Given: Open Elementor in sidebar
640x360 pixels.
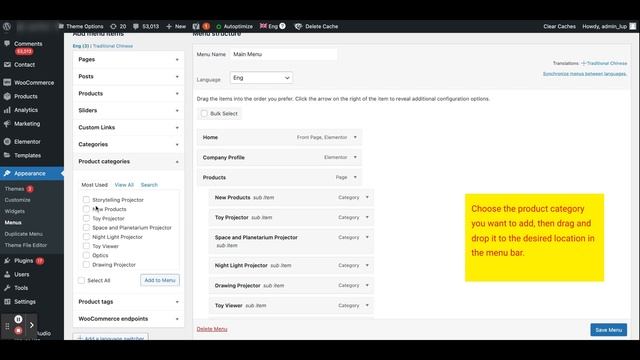Looking at the screenshot, I should click(27, 142).
